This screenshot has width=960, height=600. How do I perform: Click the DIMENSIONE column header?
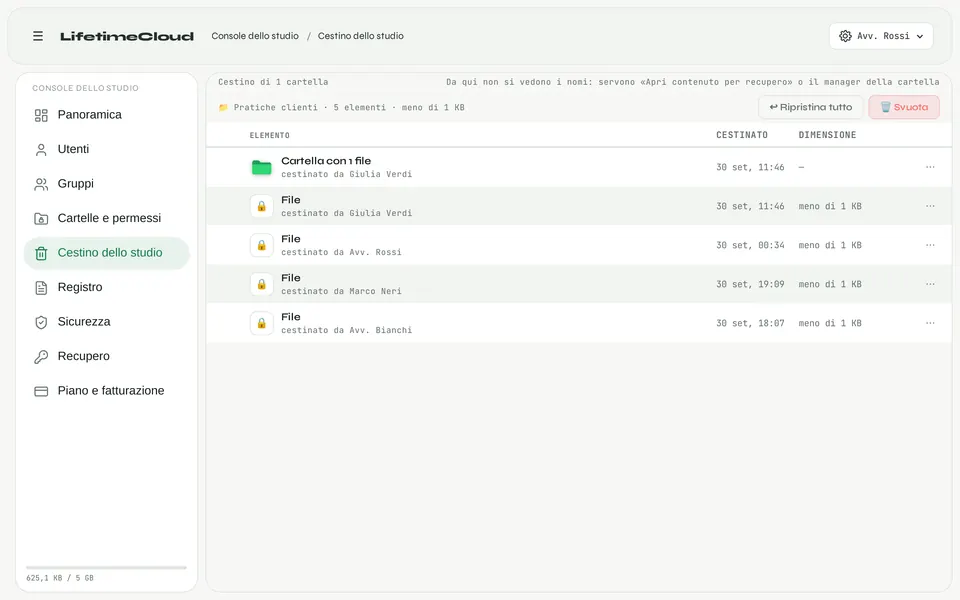pyautogui.click(x=827, y=135)
